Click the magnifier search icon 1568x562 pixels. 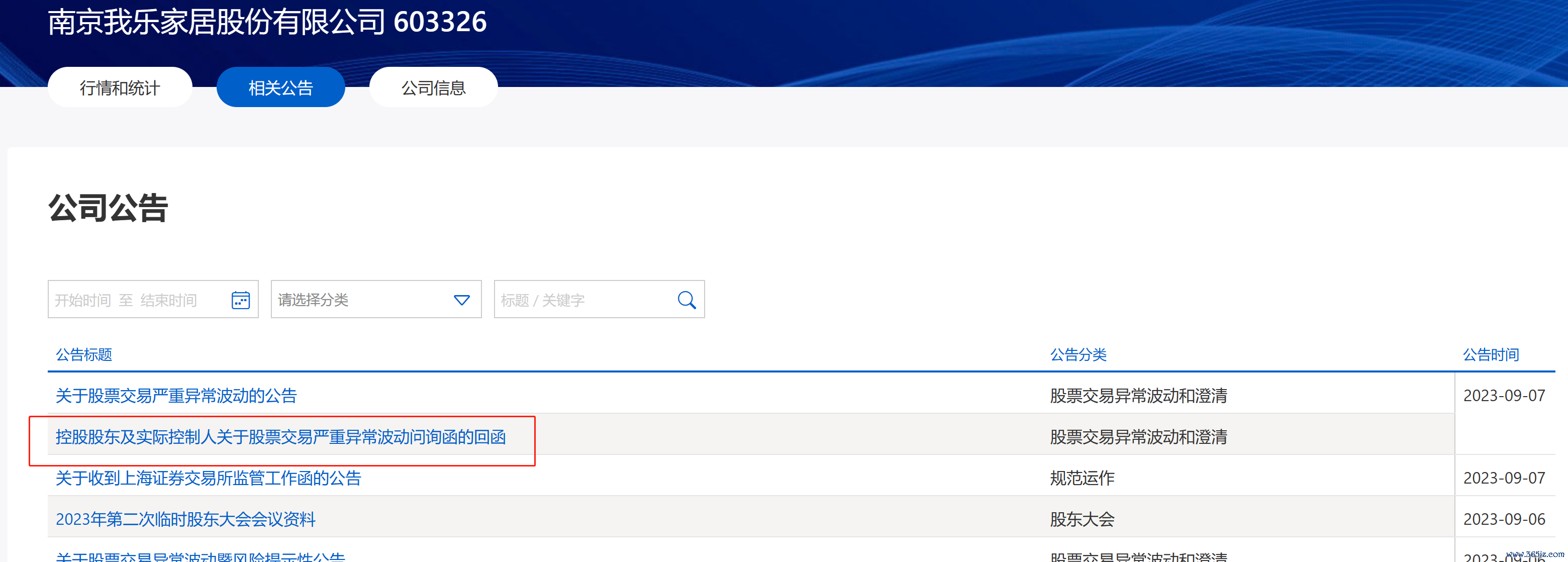point(686,300)
